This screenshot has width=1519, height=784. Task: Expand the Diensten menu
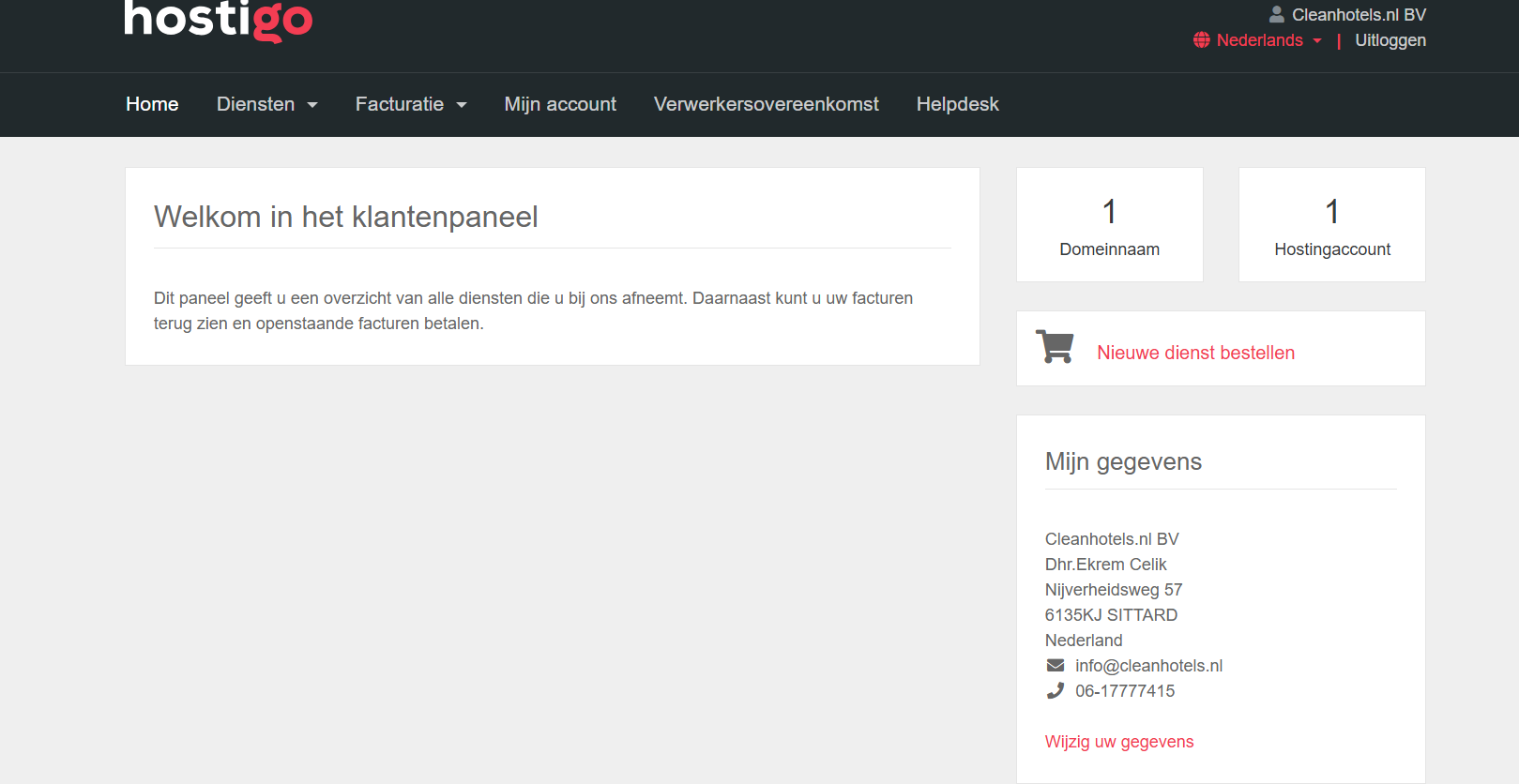click(x=266, y=104)
